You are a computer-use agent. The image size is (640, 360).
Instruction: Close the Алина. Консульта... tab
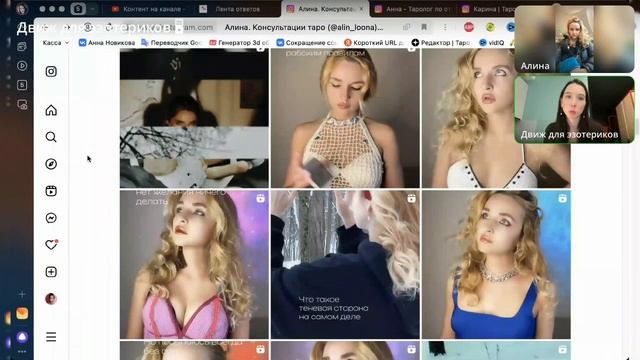(x=361, y=9)
